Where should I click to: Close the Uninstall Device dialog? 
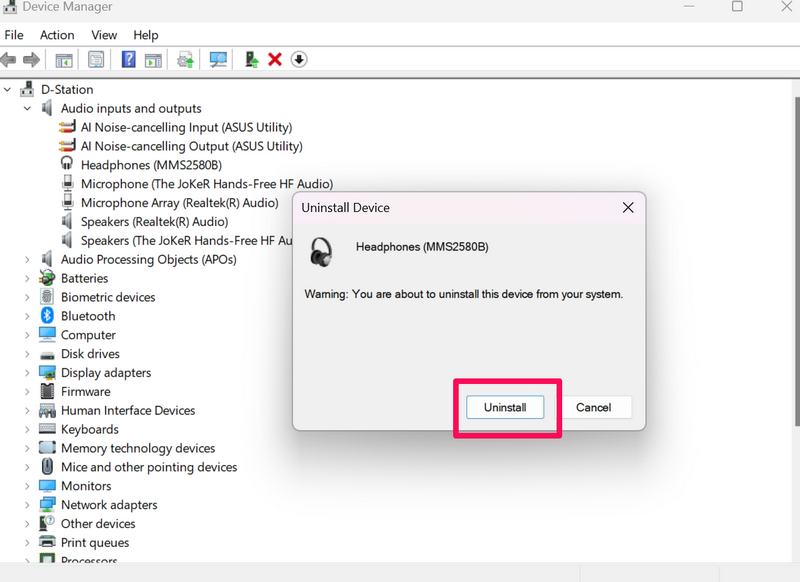pos(628,208)
